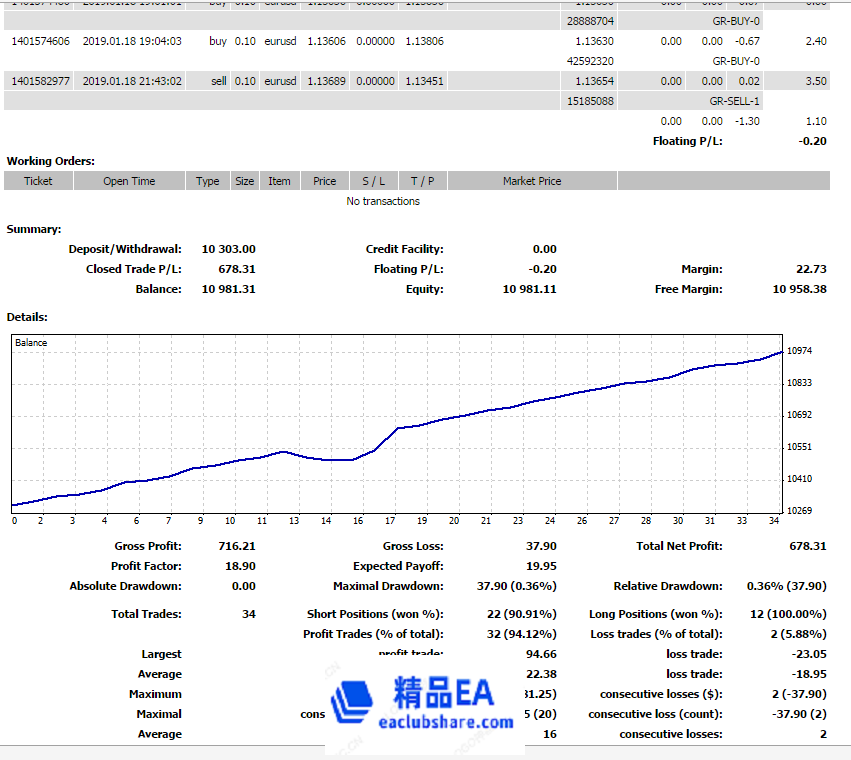Click the No transactions message

(x=383, y=201)
